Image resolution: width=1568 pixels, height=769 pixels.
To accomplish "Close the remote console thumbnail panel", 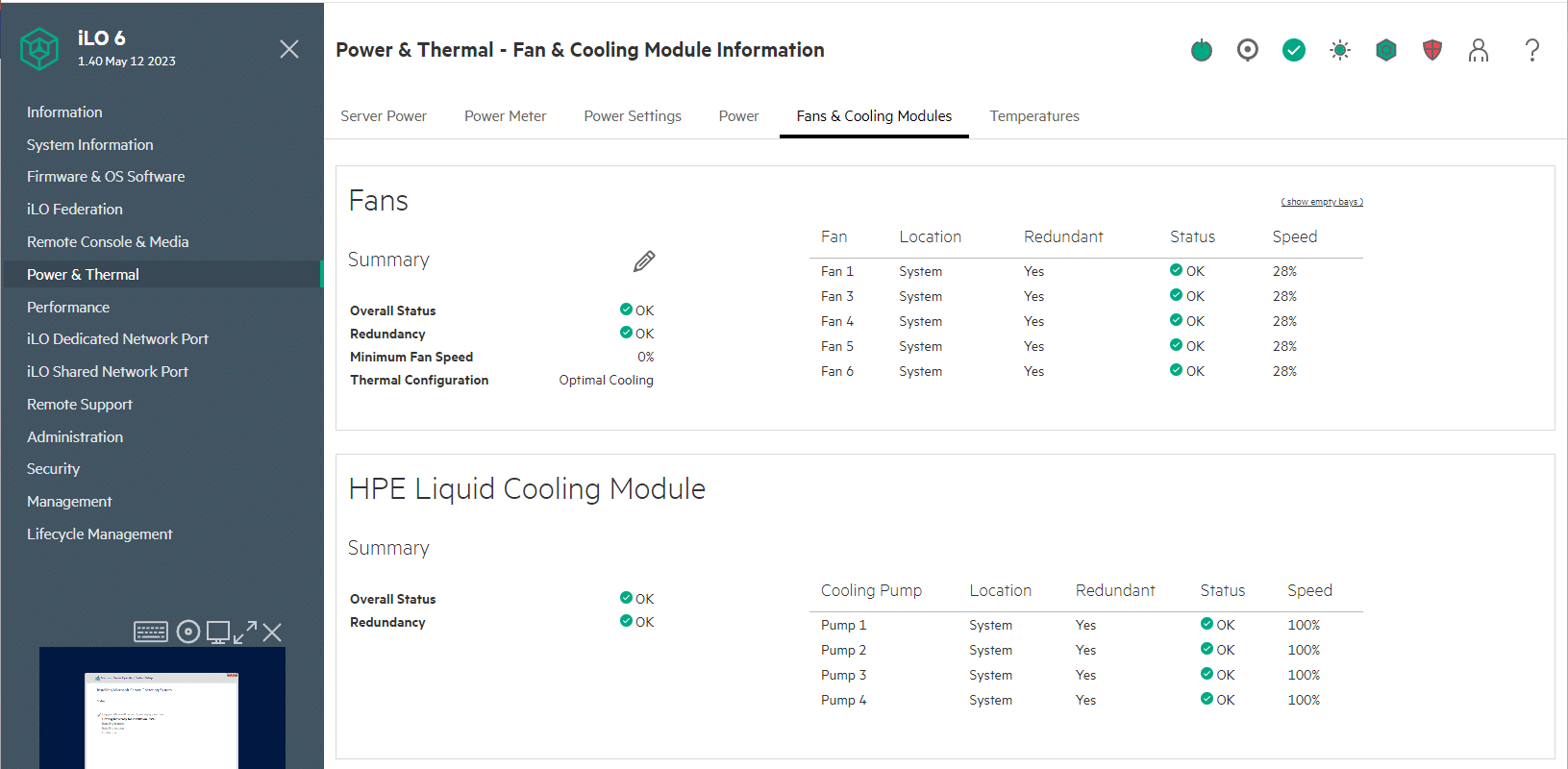I will [272, 632].
